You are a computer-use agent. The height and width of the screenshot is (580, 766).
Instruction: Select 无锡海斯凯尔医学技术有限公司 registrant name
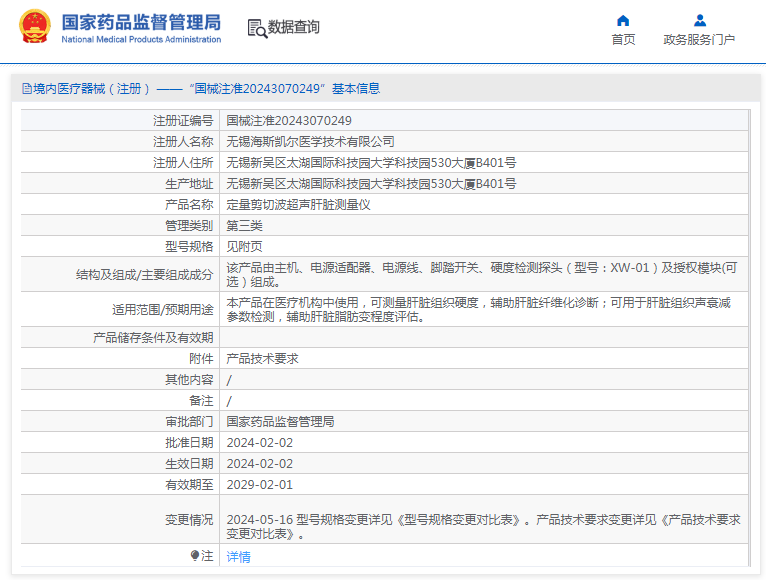310,142
